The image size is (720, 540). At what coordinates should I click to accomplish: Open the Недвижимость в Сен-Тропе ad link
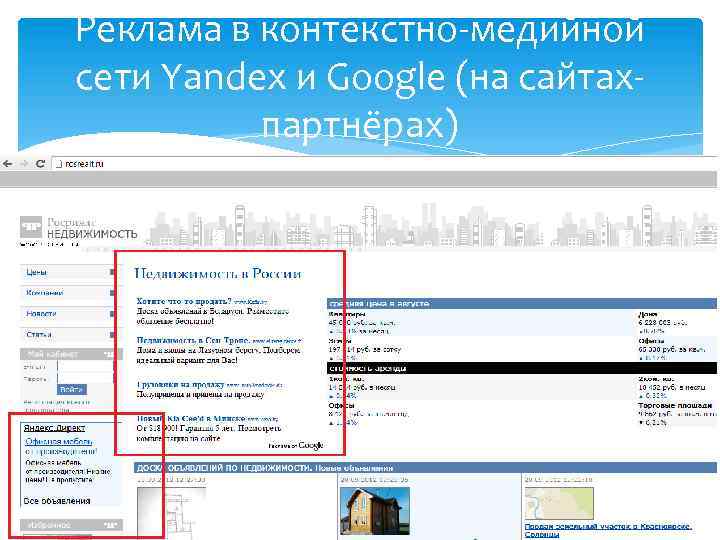click(193, 340)
